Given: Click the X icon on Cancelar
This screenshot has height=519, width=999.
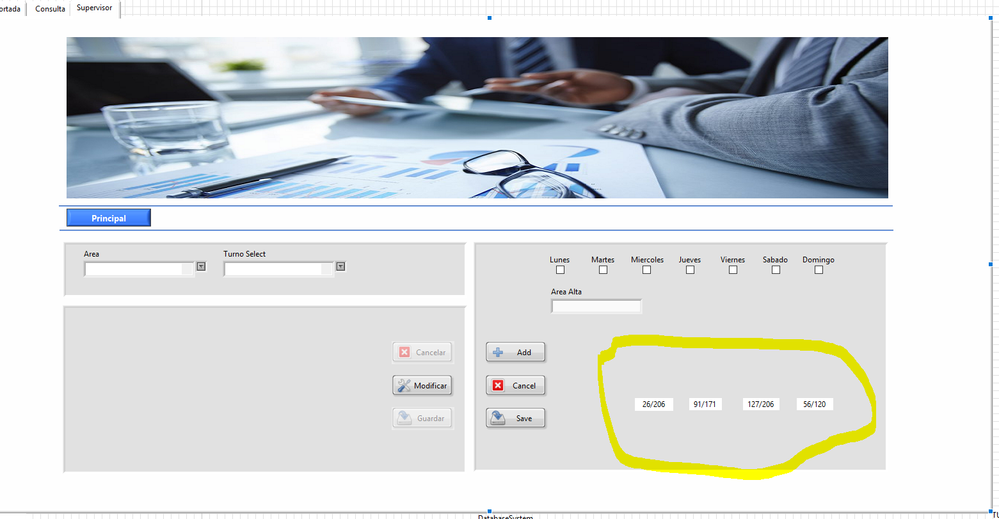Looking at the screenshot, I should click(x=405, y=352).
